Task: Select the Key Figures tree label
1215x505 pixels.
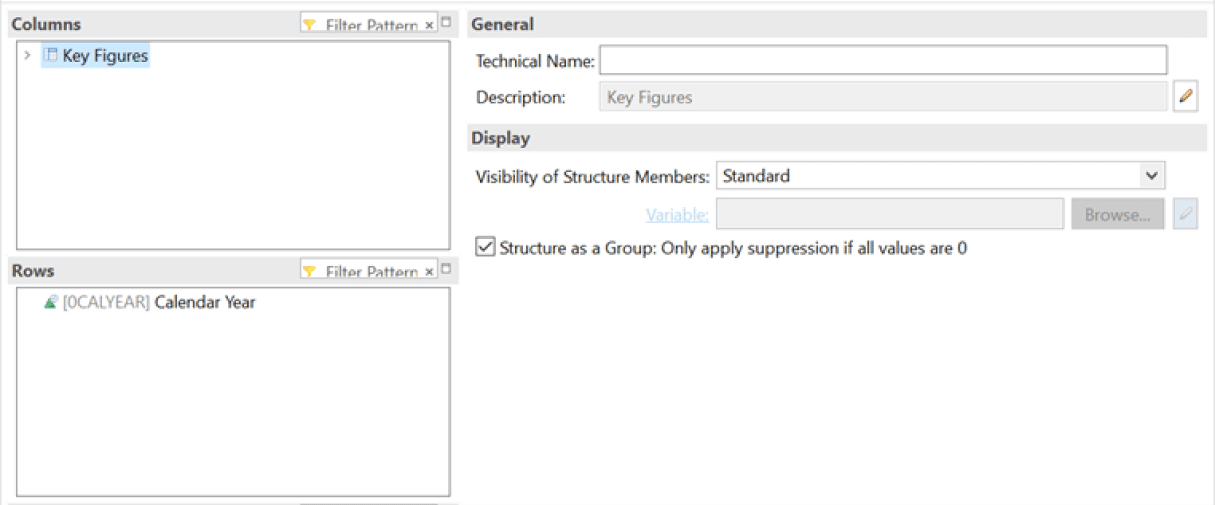Action: tap(105, 57)
